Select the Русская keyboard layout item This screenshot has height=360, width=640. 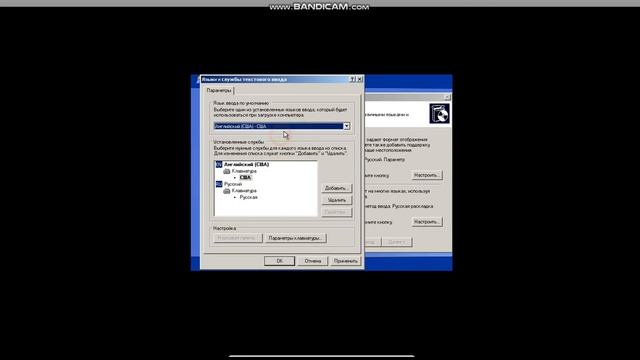(x=248, y=197)
